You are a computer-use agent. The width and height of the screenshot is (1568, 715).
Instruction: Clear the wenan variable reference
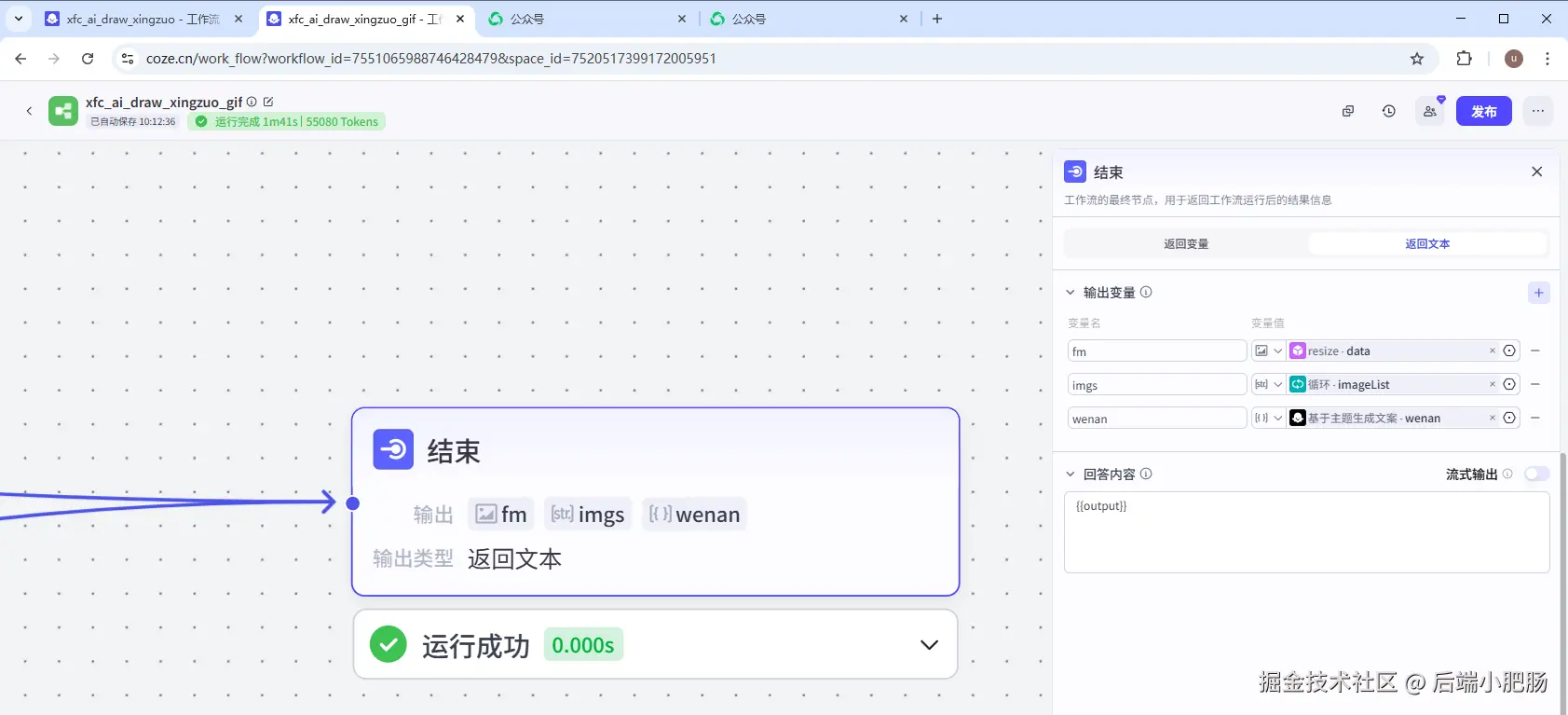[1492, 419]
